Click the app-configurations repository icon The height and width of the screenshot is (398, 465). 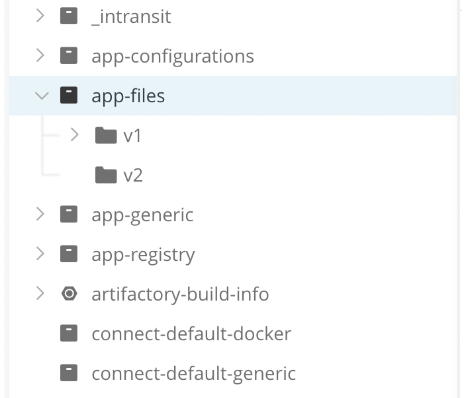point(69,56)
